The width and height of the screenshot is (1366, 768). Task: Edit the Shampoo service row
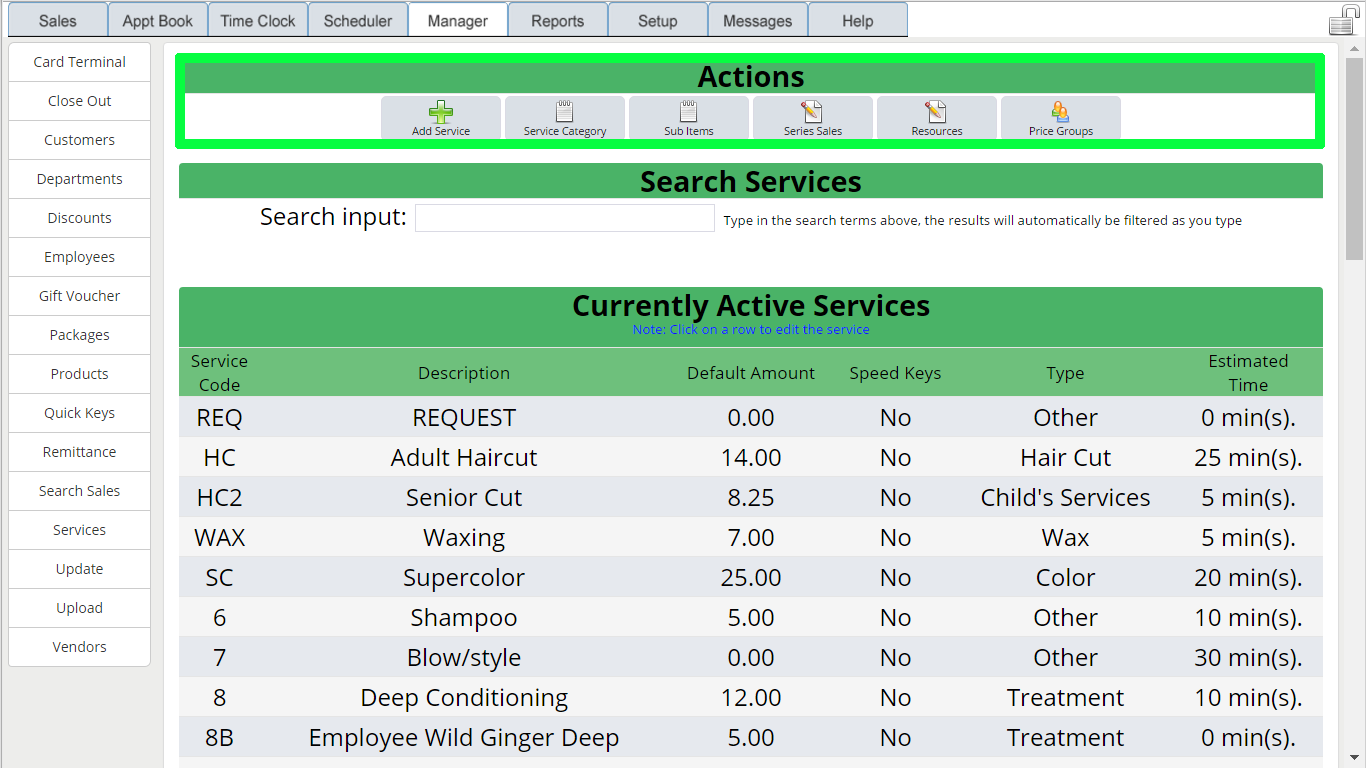coord(751,617)
